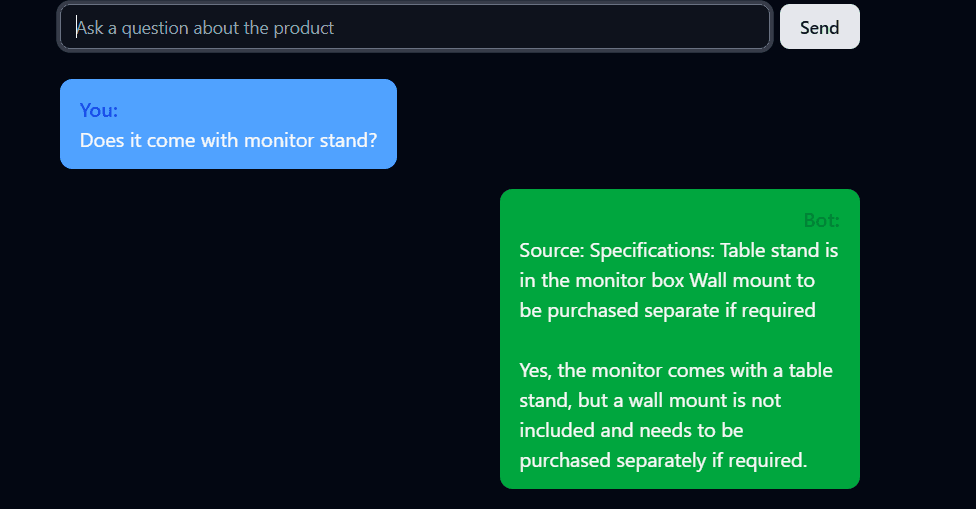The height and width of the screenshot is (509, 976).
Task: Click the word "Source:" in bot reply
Action: click(552, 250)
